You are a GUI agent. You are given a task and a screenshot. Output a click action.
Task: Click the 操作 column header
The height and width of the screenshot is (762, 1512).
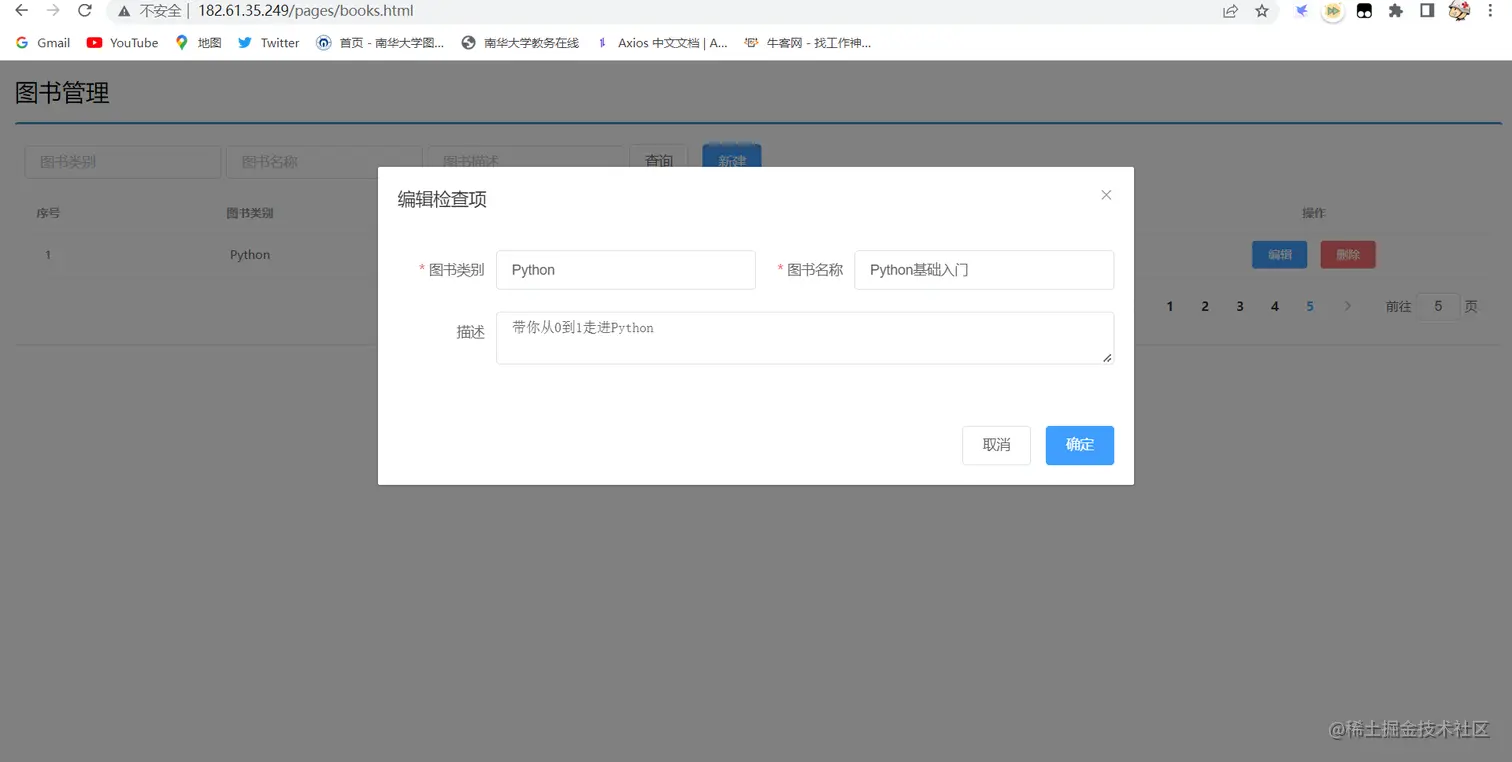pyautogui.click(x=1314, y=213)
